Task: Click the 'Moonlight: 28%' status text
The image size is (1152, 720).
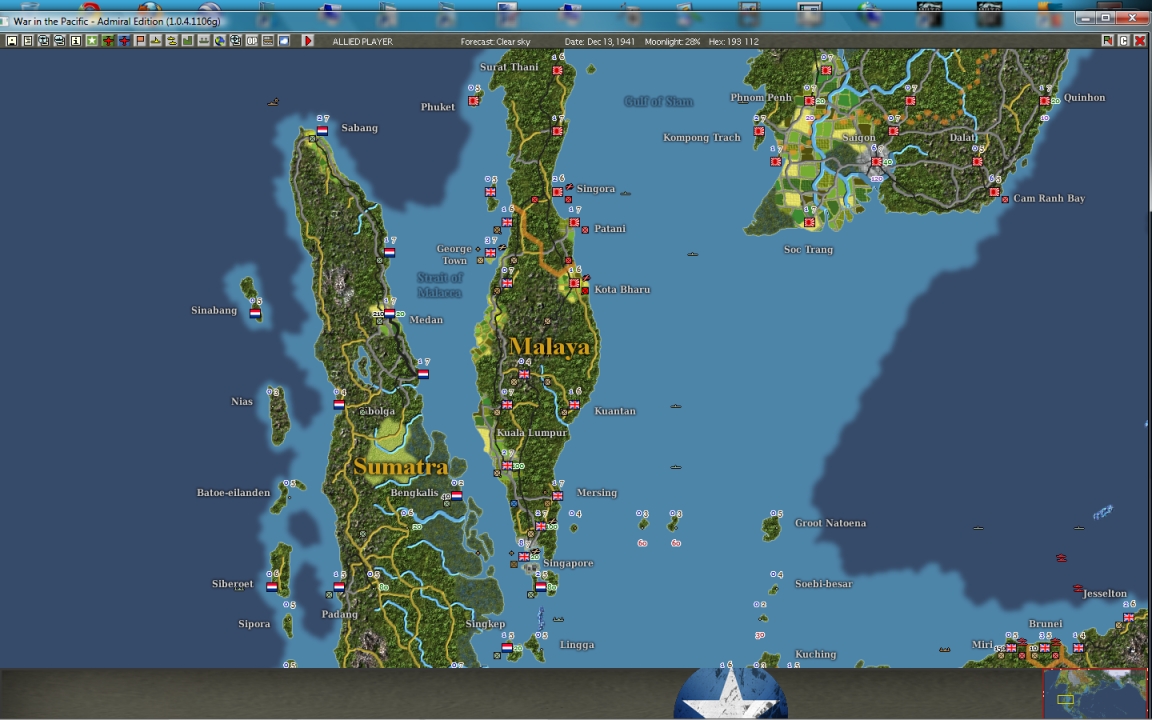Action: pos(672,41)
